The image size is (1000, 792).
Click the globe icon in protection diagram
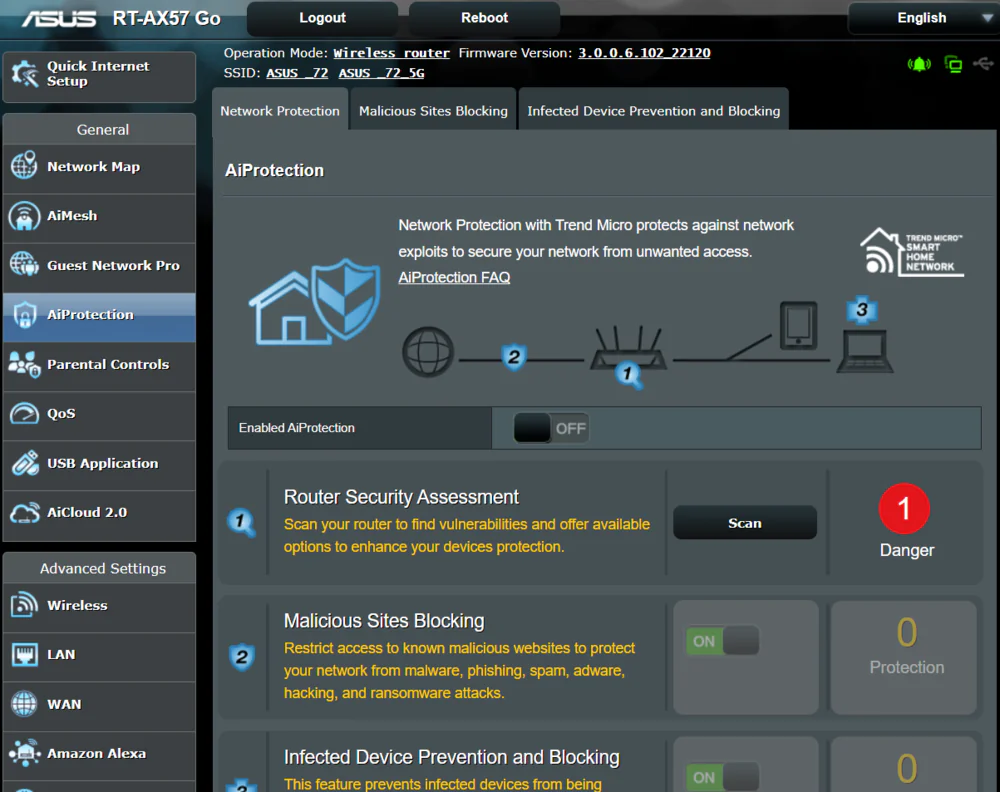[428, 352]
